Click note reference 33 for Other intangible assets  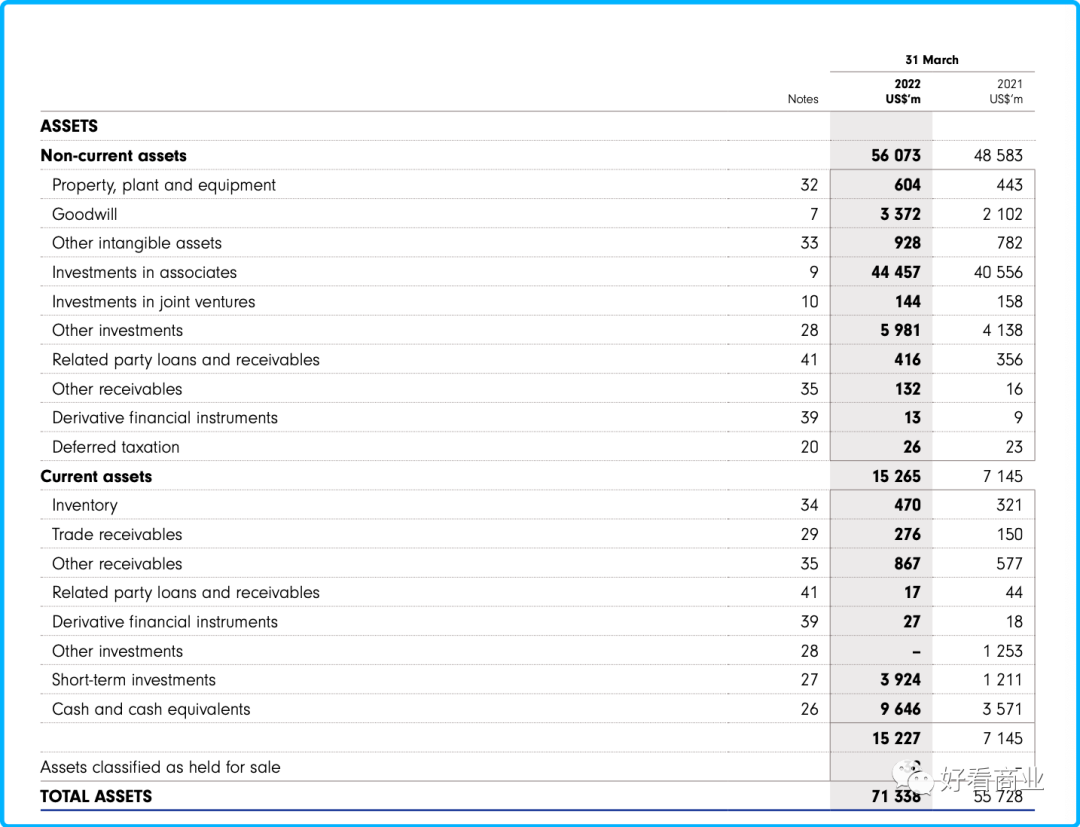(x=808, y=243)
